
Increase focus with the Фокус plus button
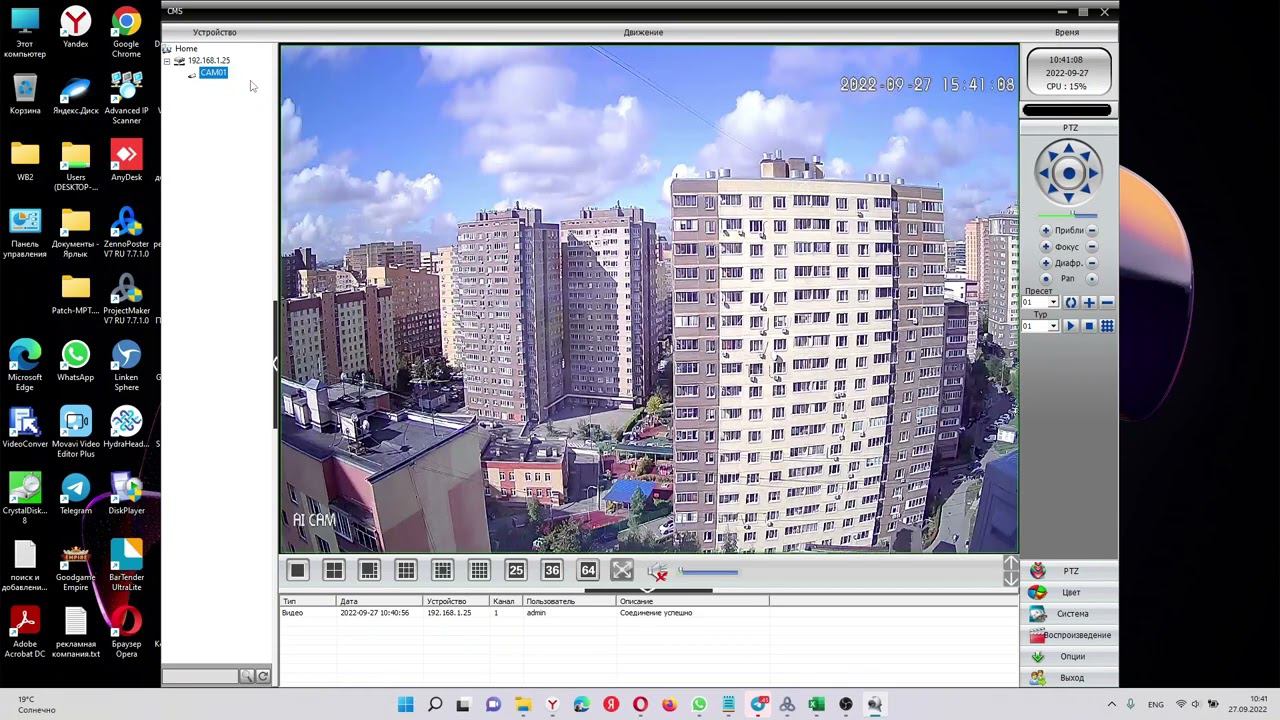coord(1046,247)
